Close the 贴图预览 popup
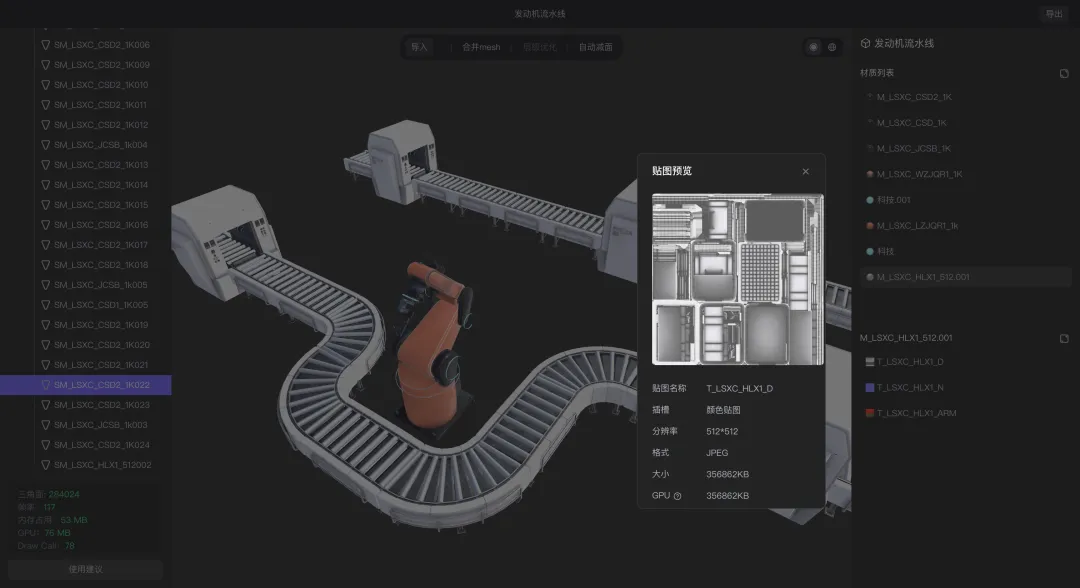1080x588 pixels. 805,171
